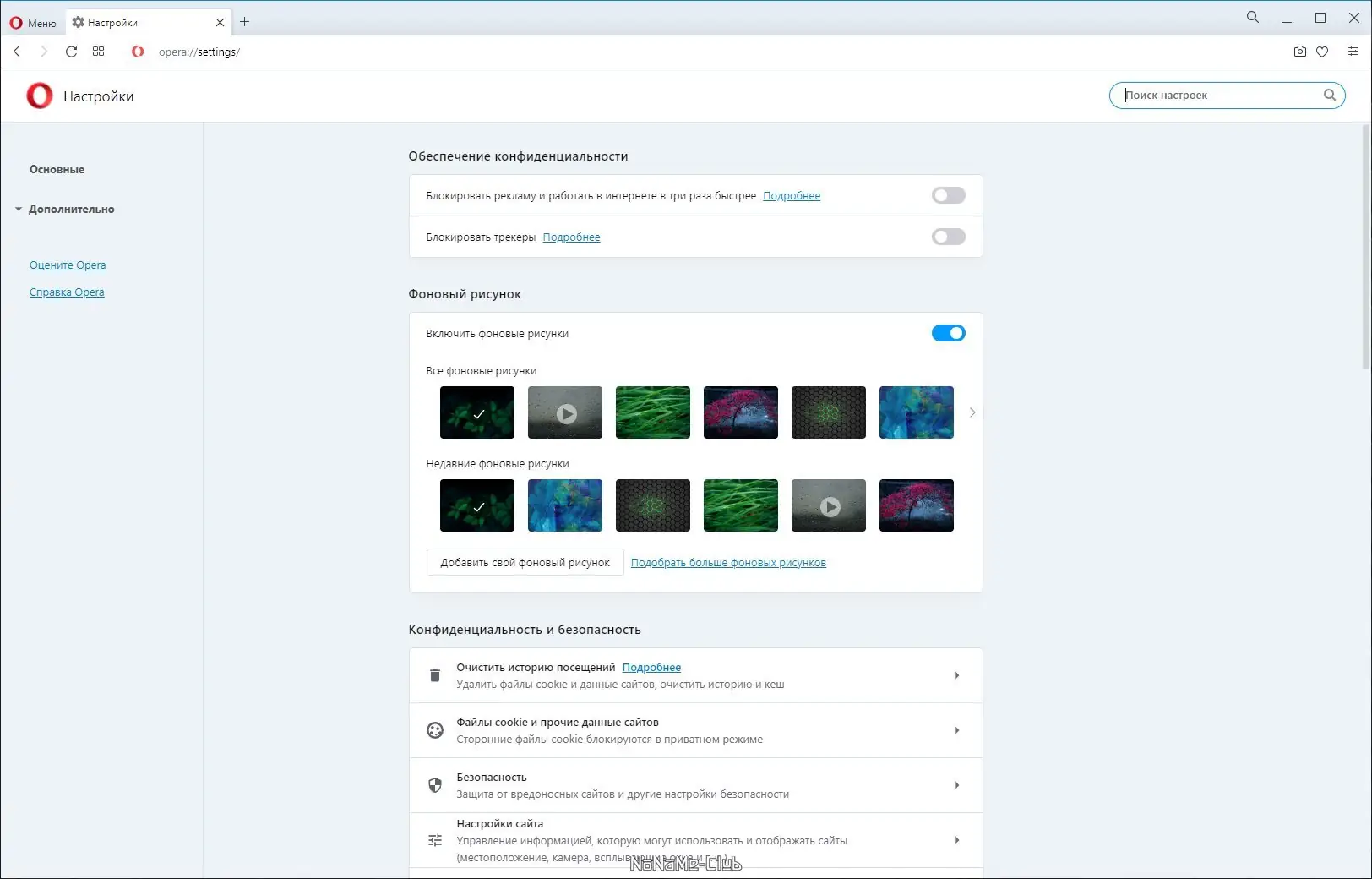Open Подробнее link about ad blocking

point(792,196)
